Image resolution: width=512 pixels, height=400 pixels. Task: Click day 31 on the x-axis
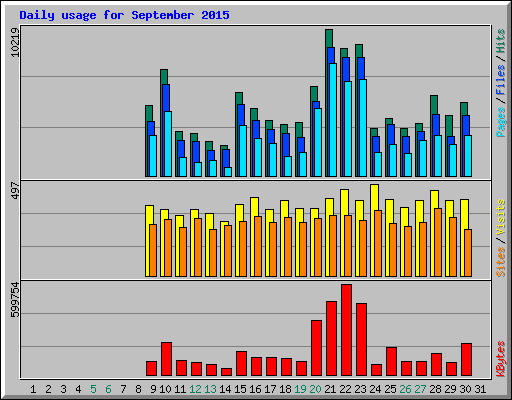click(x=480, y=389)
